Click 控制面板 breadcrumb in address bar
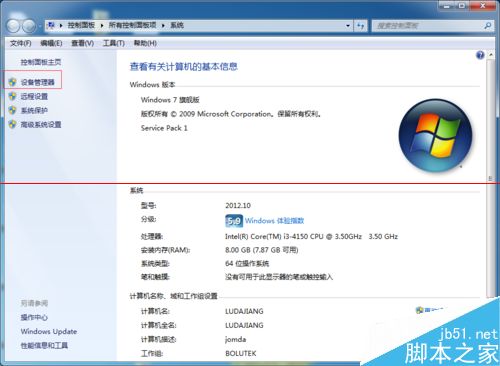 (81, 25)
